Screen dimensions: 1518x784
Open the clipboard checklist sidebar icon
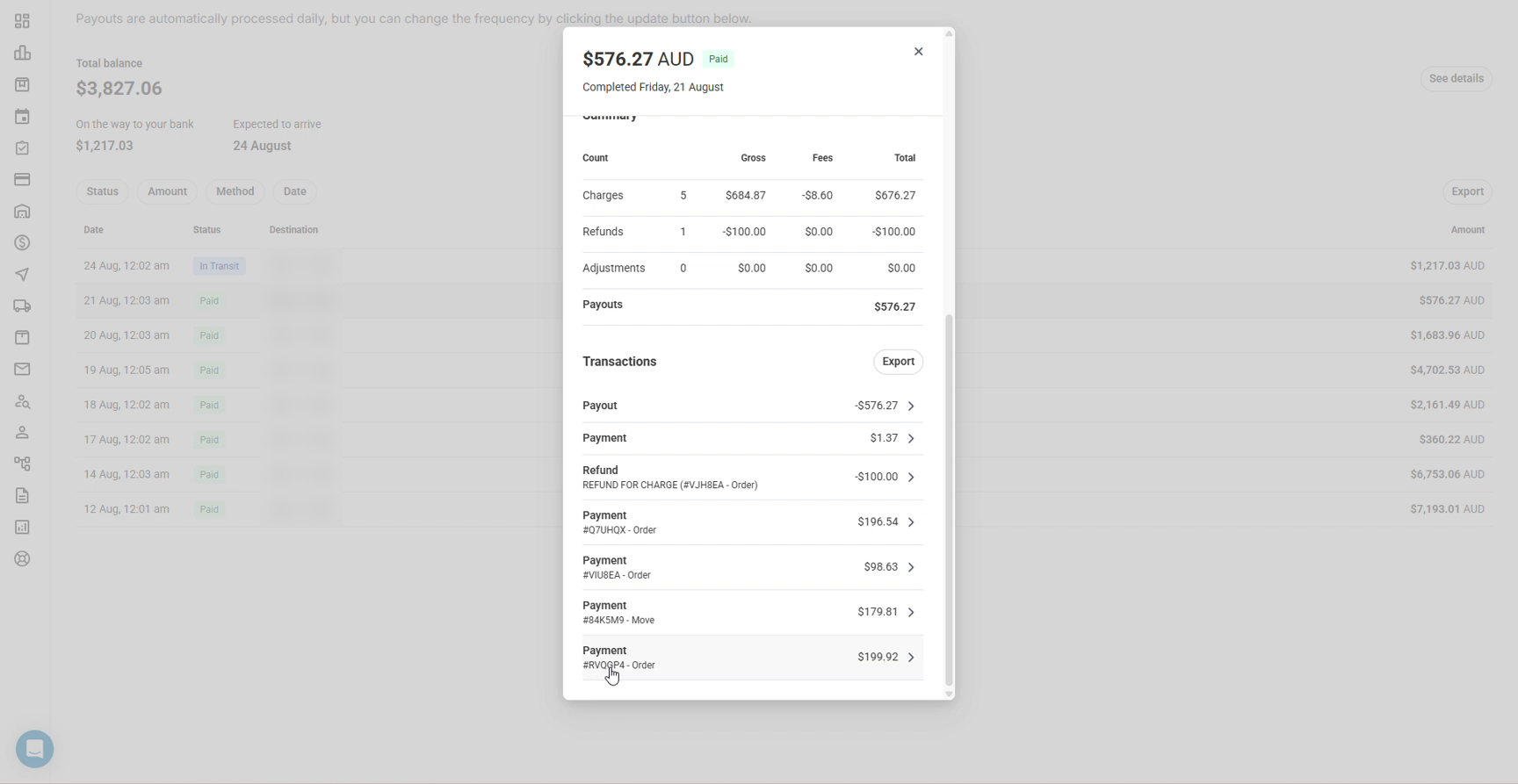pos(22,148)
